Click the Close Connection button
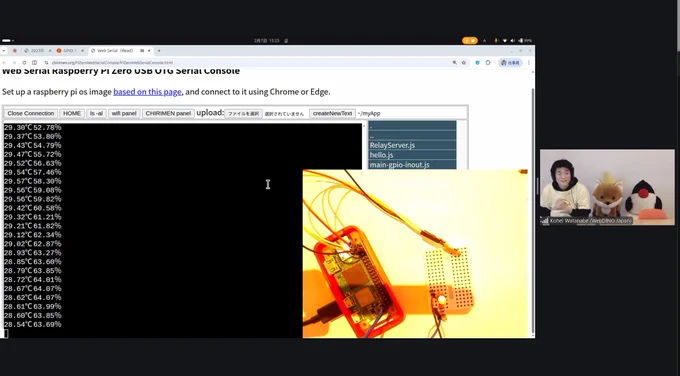Viewport: 680px width, 376px height. click(x=30, y=113)
